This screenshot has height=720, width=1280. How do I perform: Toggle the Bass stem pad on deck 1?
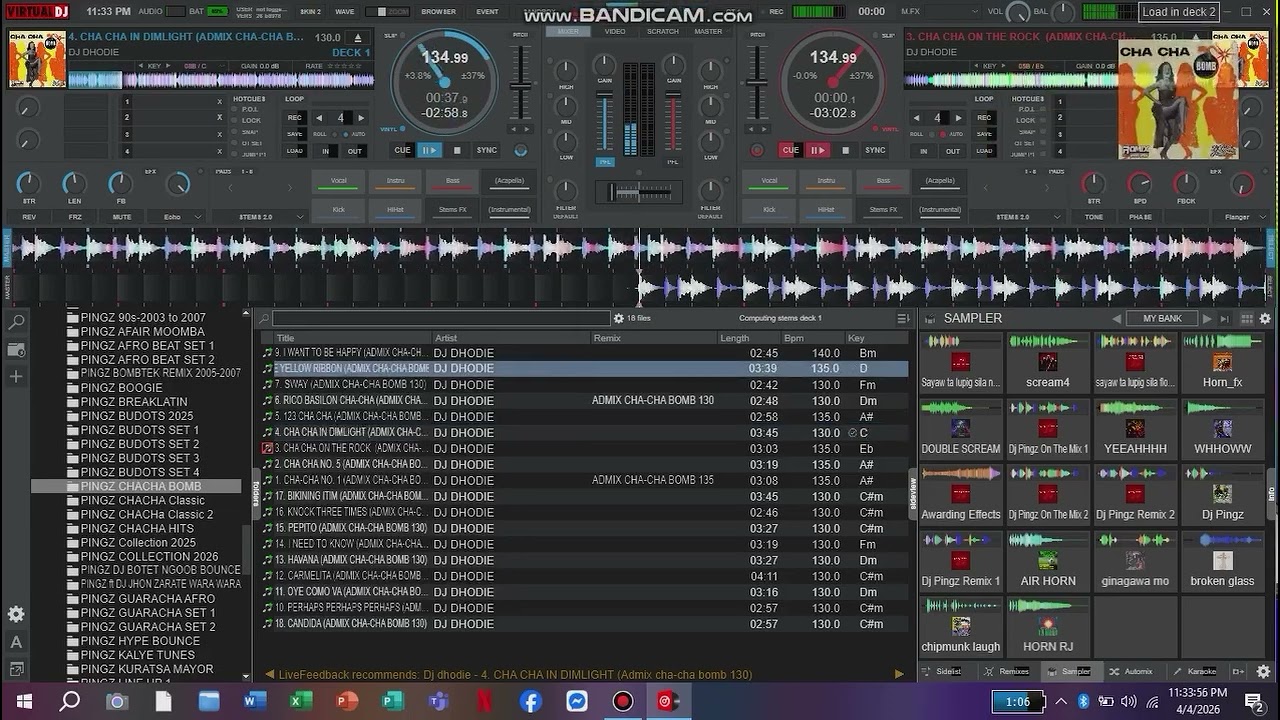(452, 181)
